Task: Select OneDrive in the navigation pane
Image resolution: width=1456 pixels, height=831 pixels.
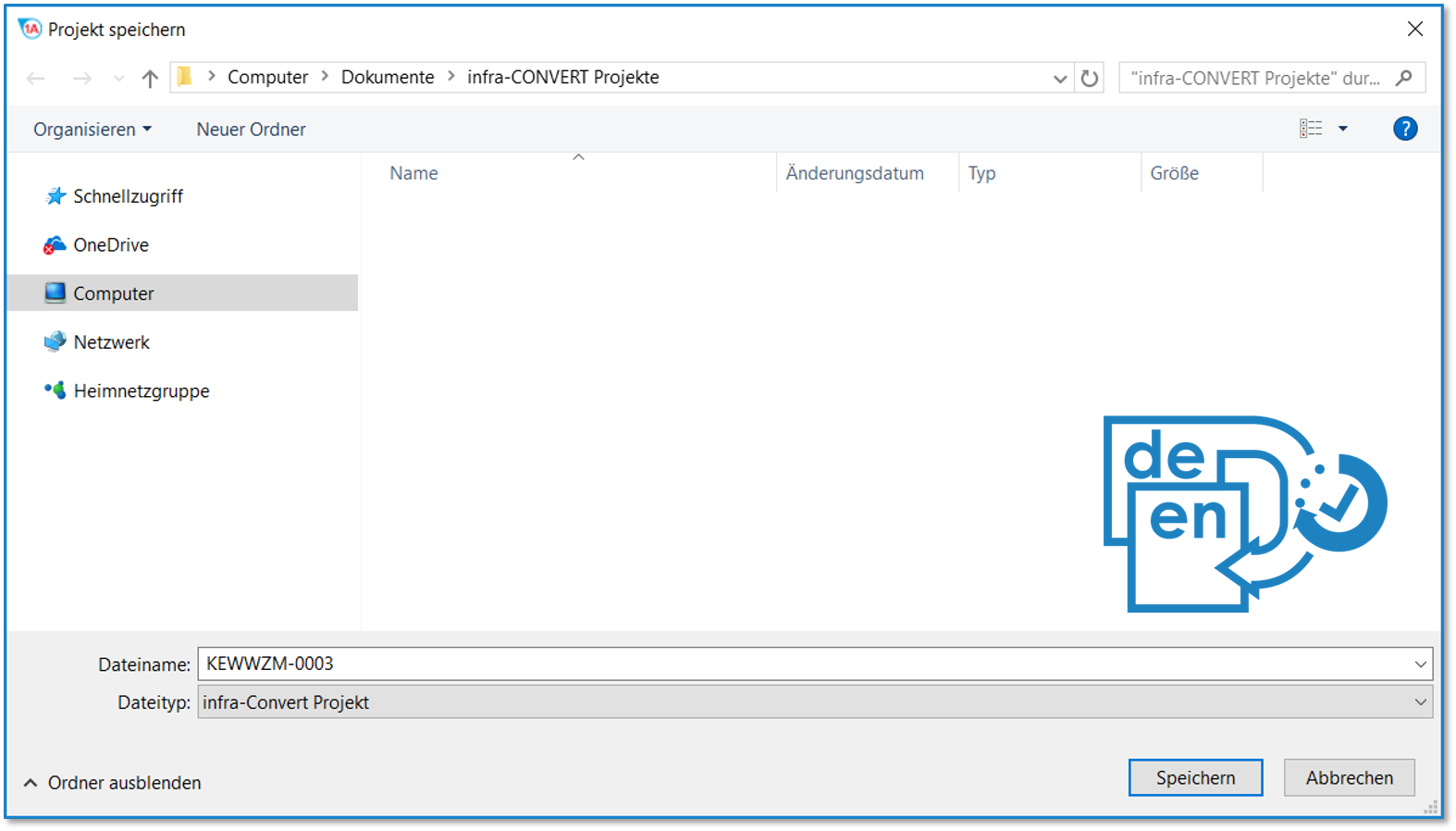Action: click(x=111, y=245)
